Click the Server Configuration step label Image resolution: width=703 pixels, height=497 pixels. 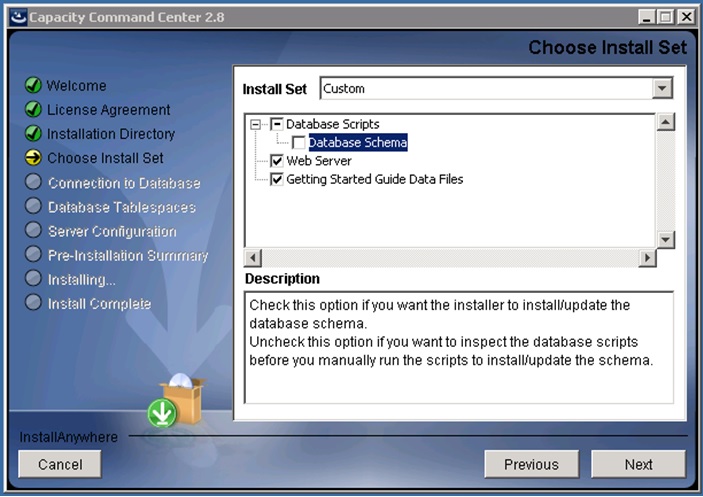tap(112, 231)
